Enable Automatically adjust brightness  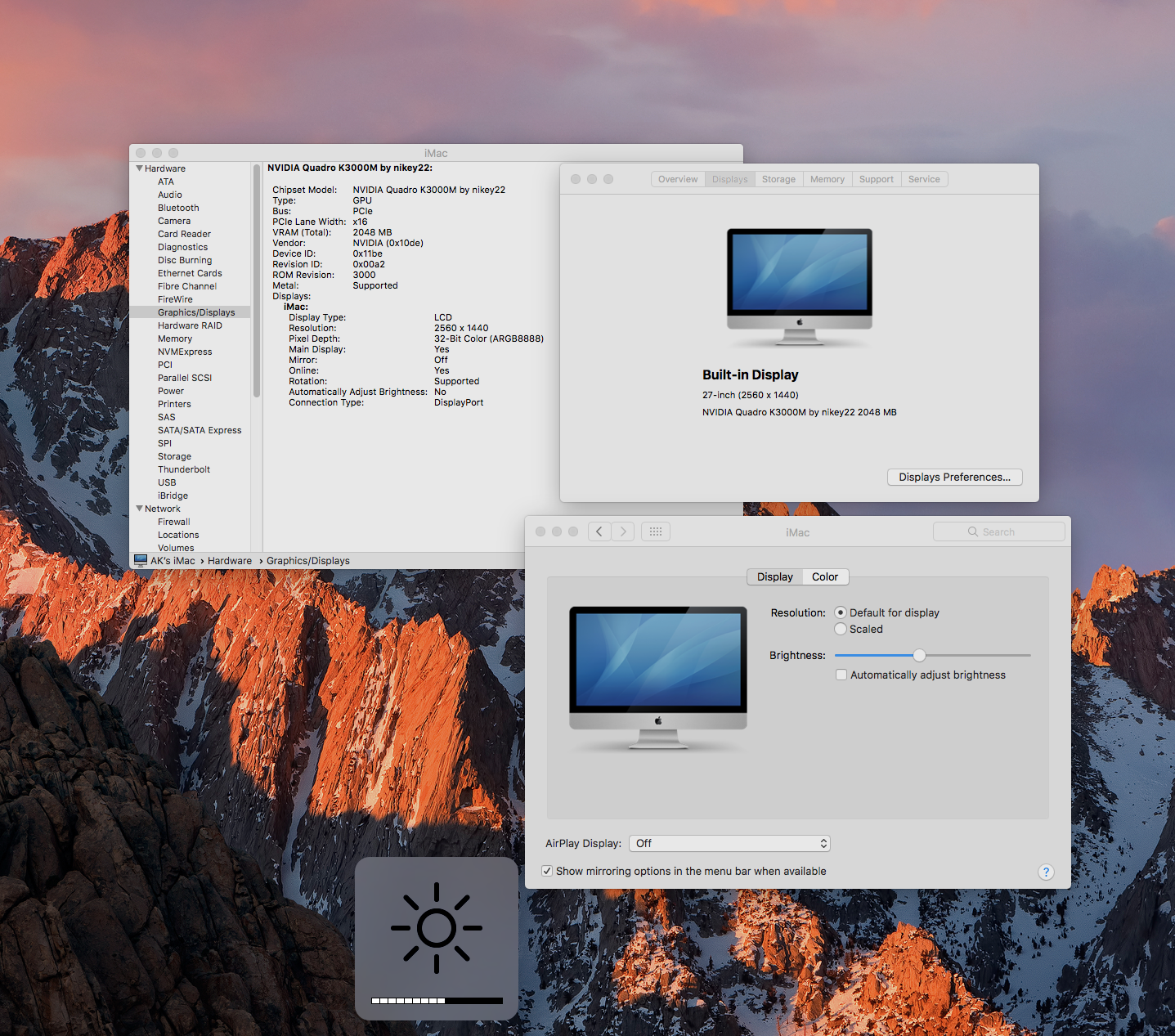[x=841, y=675]
